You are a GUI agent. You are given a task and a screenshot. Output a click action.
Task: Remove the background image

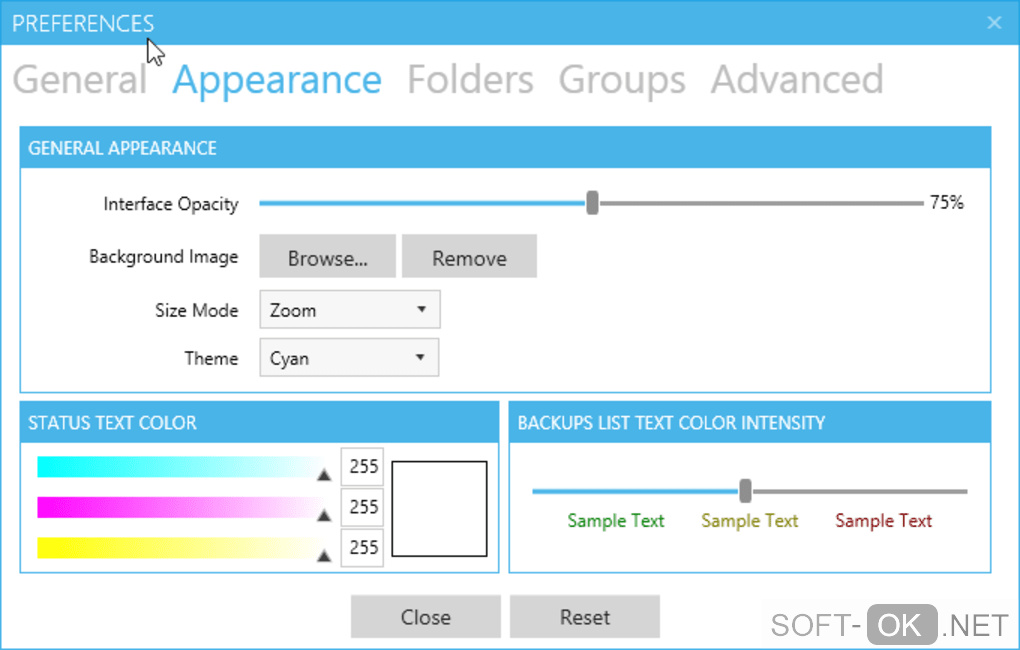point(469,257)
